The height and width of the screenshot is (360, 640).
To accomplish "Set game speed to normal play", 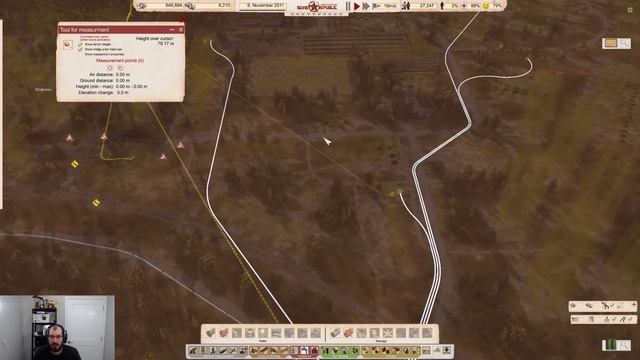I will click(357, 6).
